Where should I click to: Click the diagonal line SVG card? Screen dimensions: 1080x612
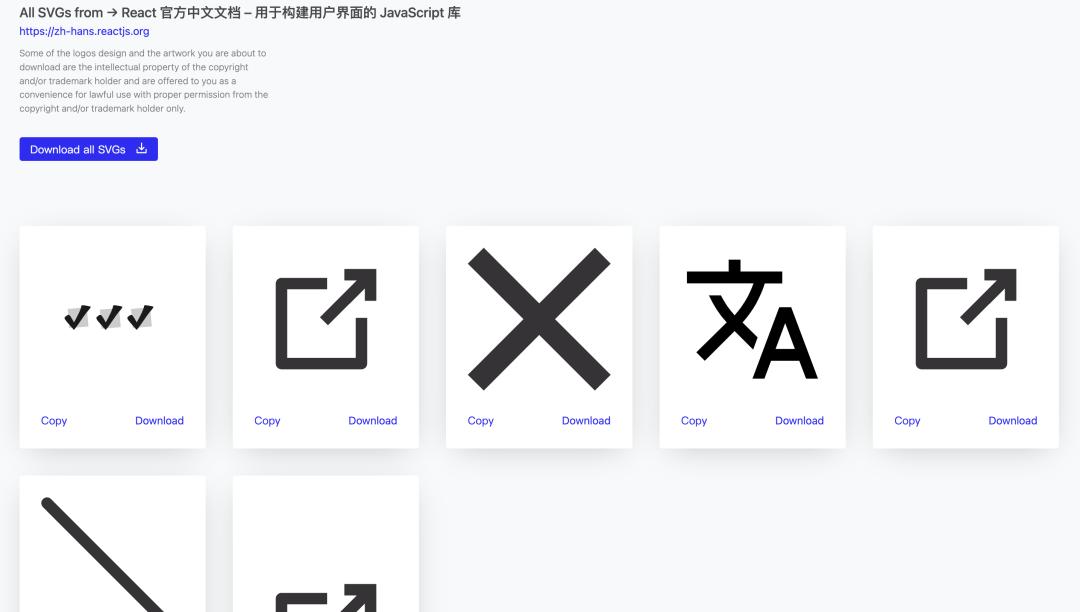coord(111,545)
